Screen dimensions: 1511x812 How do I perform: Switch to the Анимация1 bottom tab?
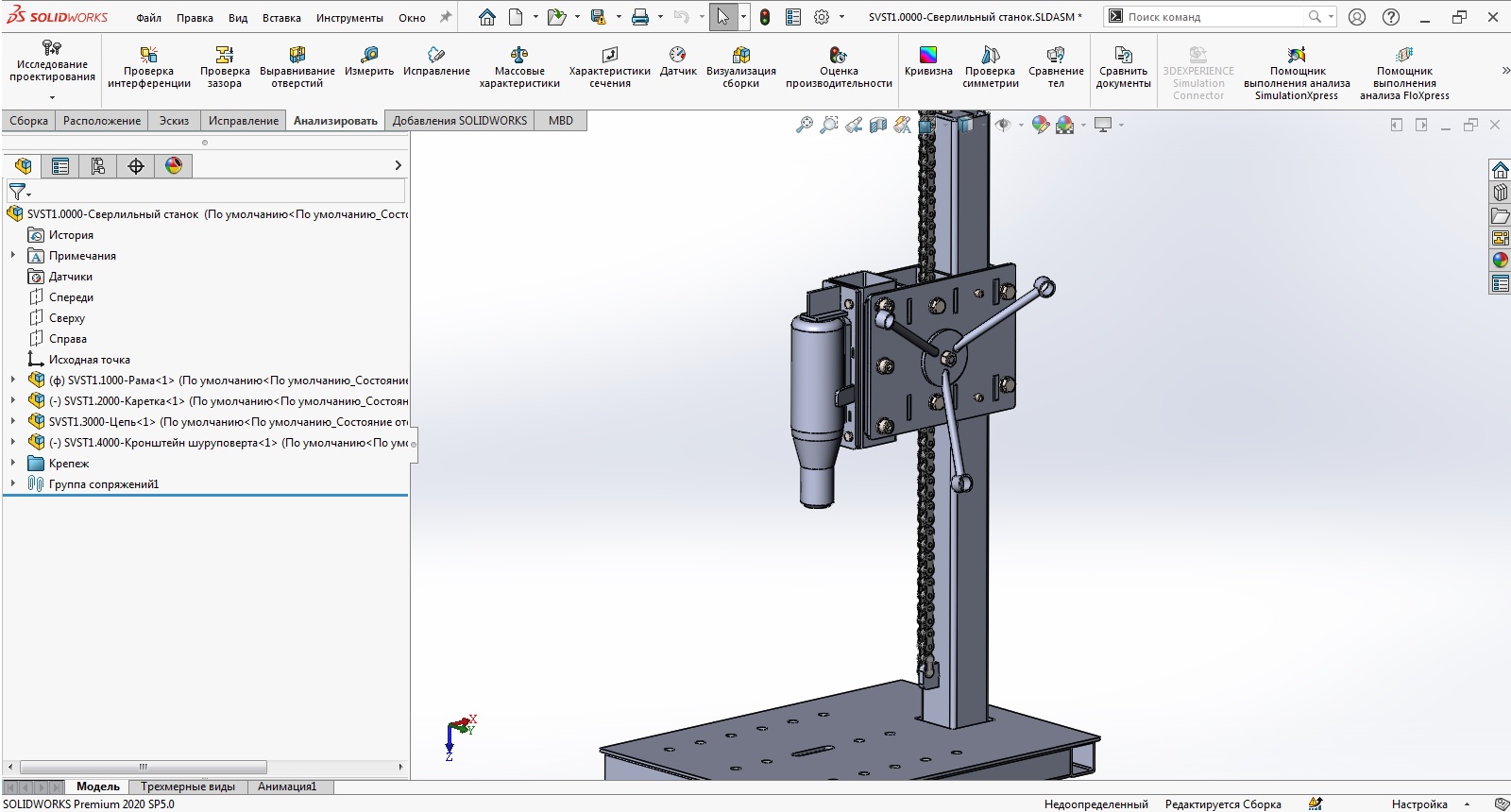(x=287, y=787)
